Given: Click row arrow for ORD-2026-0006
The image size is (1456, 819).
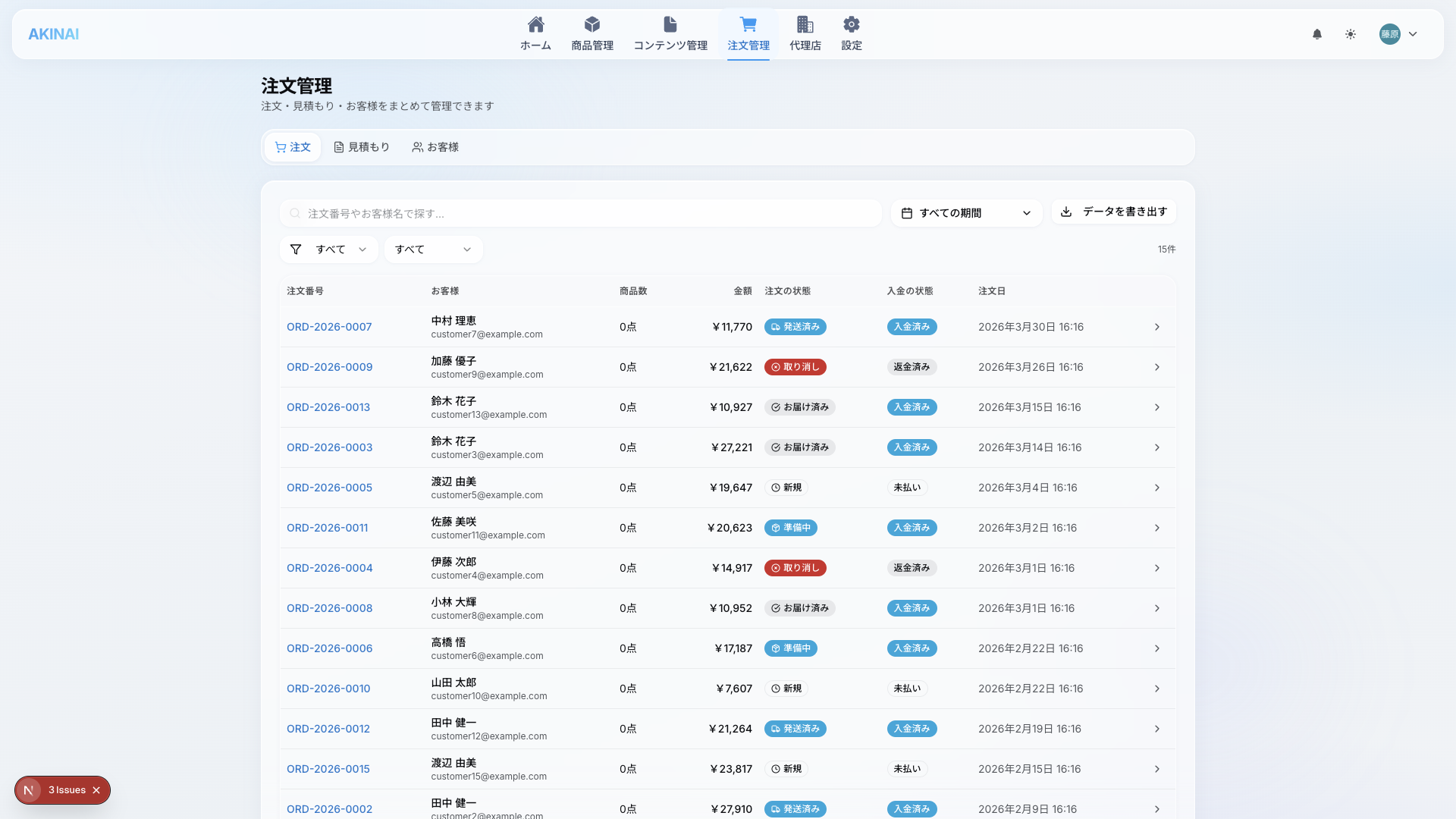Looking at the screenshot, I should coord(1157,648).
